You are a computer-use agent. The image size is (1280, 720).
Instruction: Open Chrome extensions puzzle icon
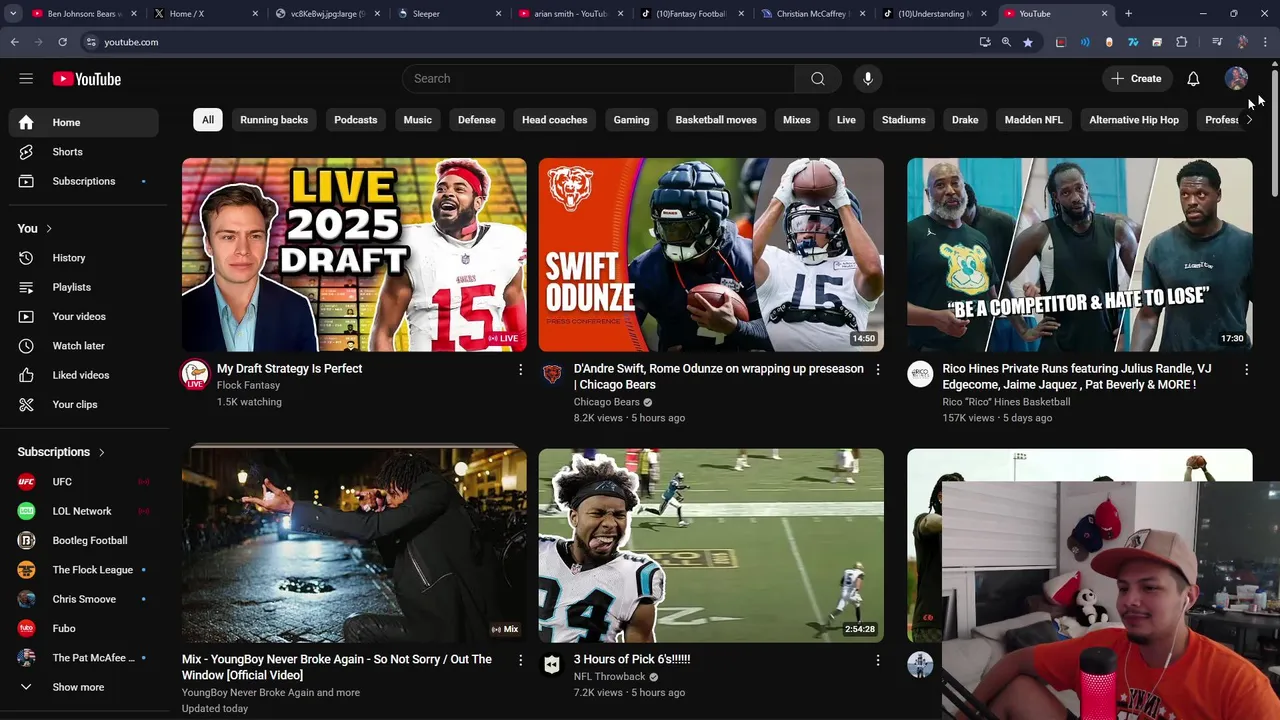click(1181, 42)
